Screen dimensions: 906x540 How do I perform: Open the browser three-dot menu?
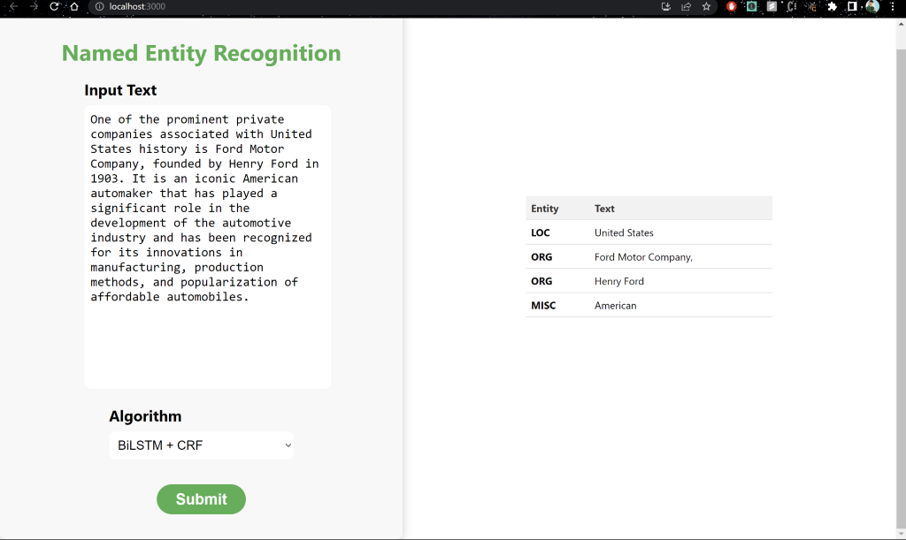(893, 6)
